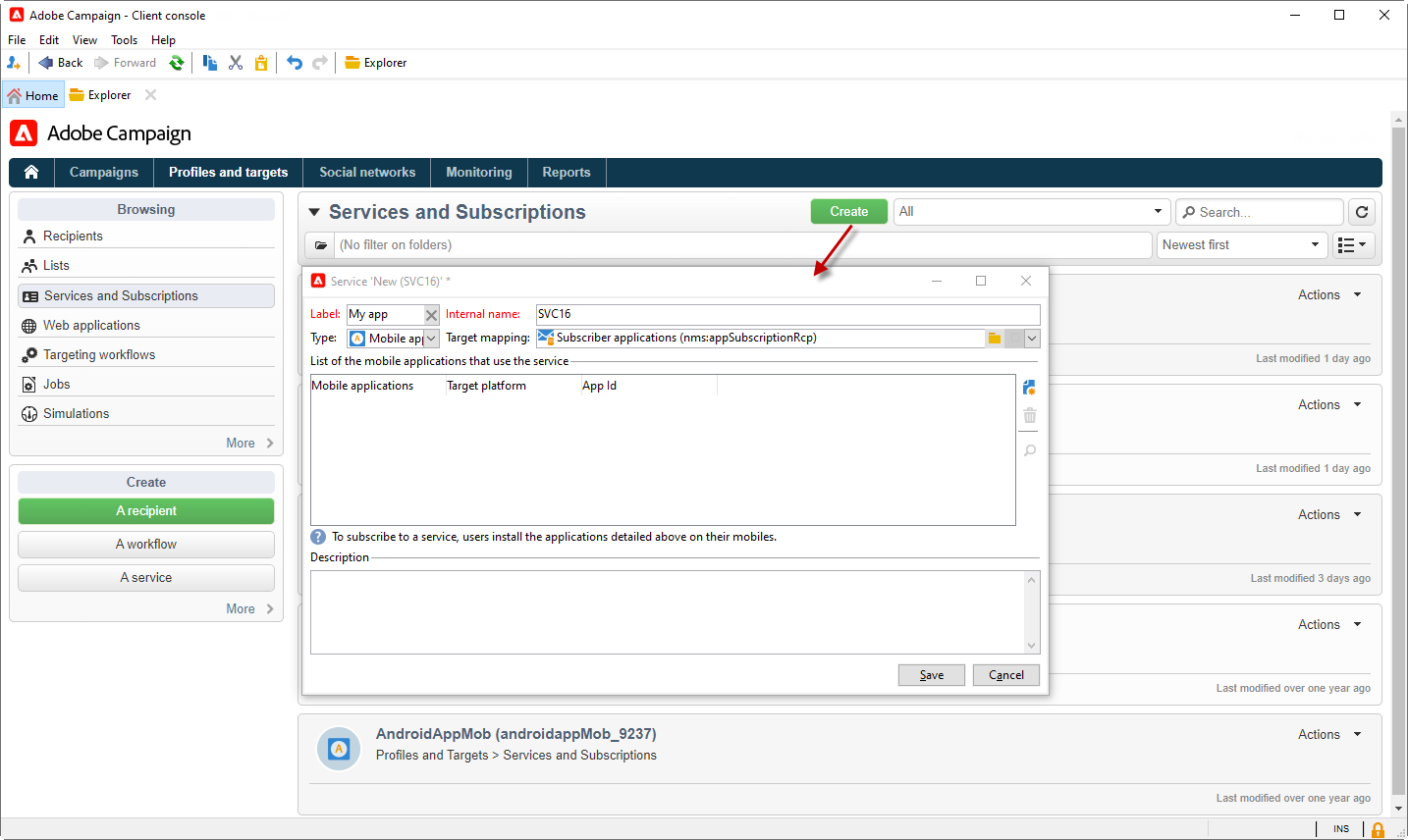Click the 'A workflow' create button
The height and width of the screenshot is (840, 1408).
pyautogui.click(x=146, y=545)
